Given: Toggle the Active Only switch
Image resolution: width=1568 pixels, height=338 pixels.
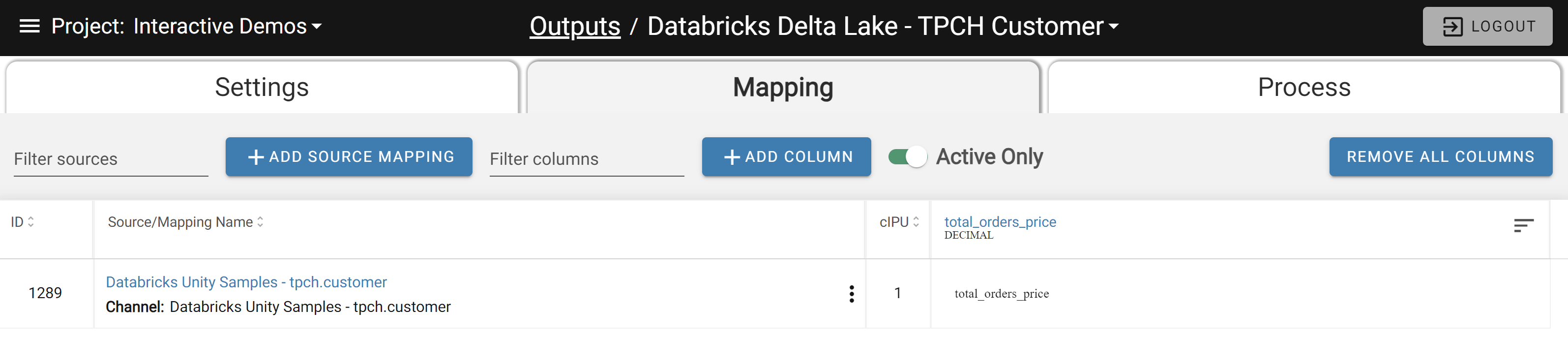Looking at the screenshot, I should [908, 157].
